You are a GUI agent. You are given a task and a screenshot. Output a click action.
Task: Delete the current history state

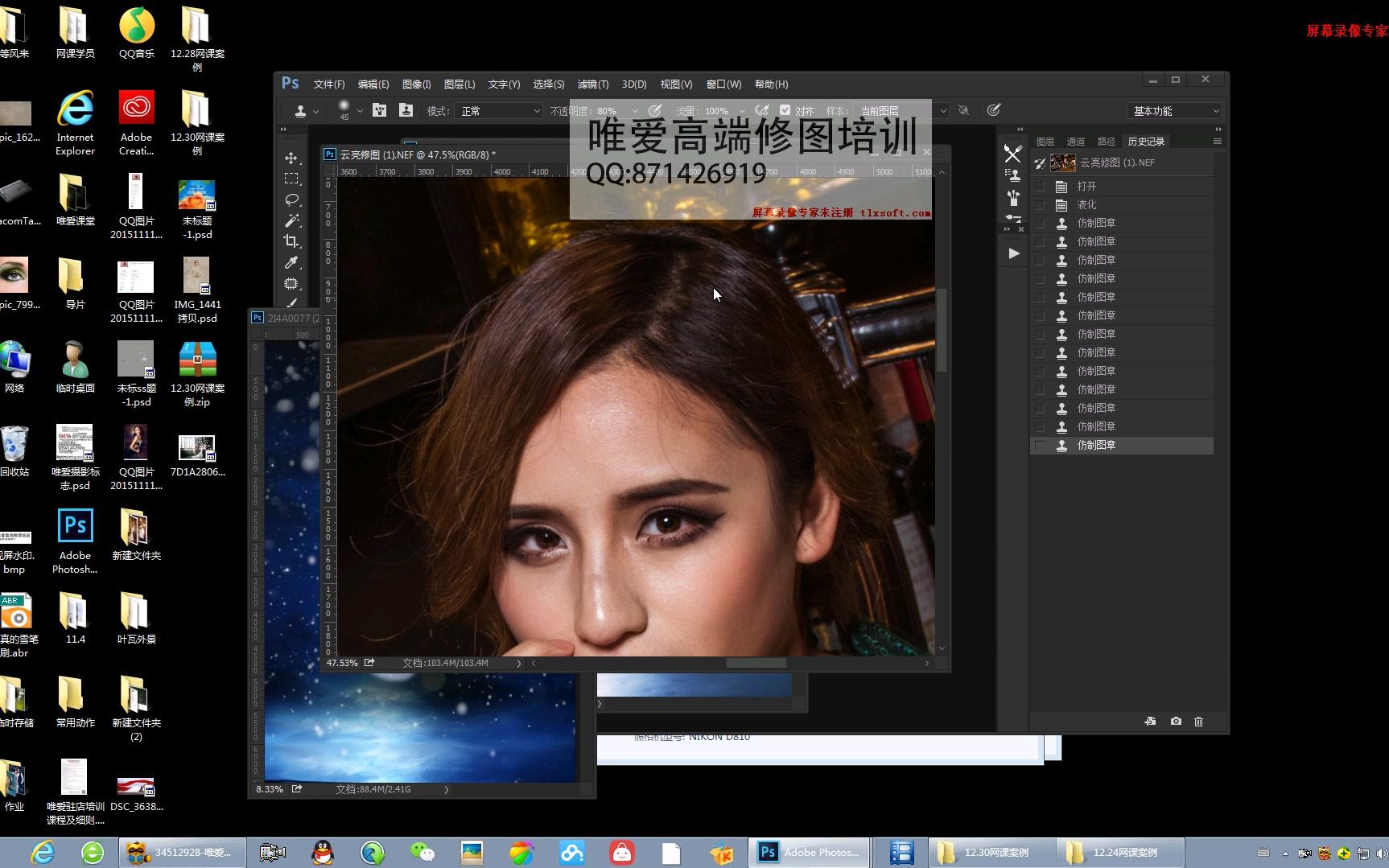click(1198, 722)
